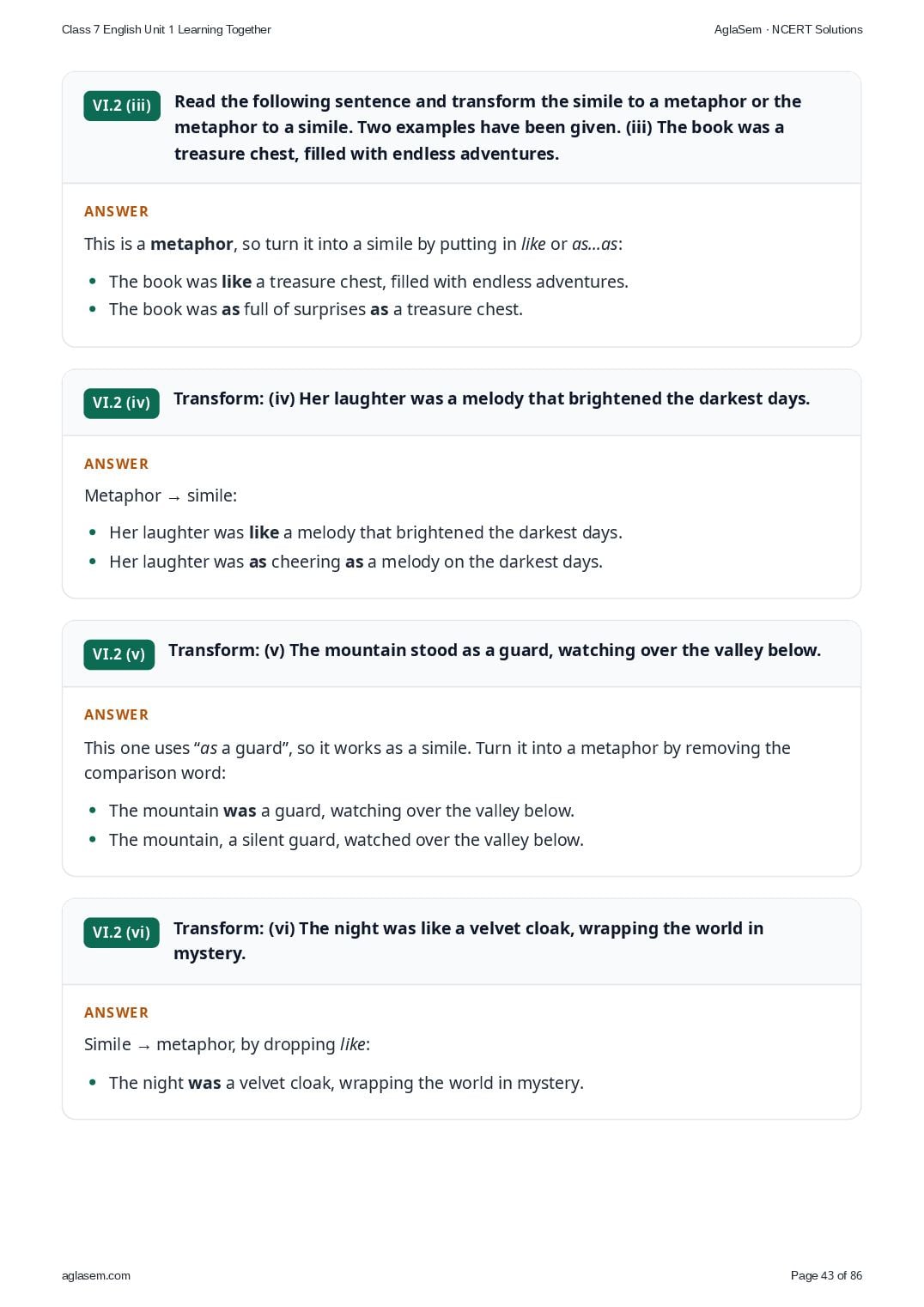Click the VI.2 (vi) question badge

121,933
